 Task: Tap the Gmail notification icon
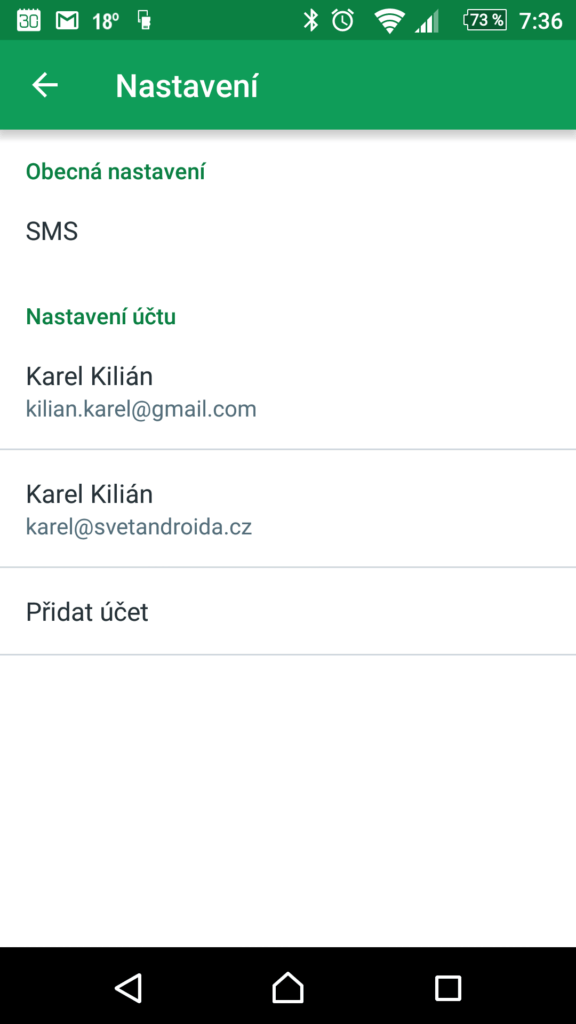[x=67, y=21]
